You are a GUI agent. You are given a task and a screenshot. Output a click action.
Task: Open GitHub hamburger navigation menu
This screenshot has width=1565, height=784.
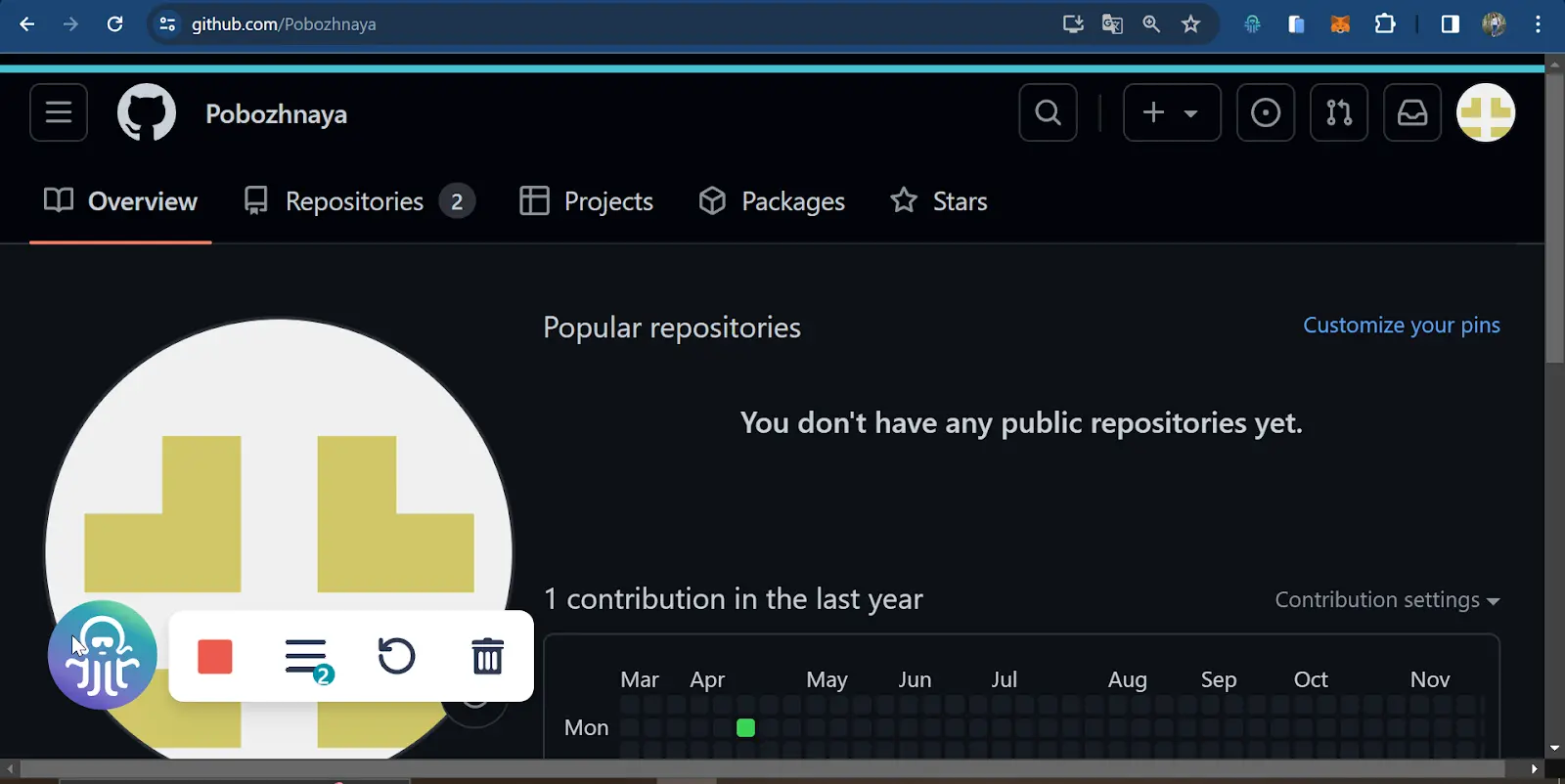59,112
